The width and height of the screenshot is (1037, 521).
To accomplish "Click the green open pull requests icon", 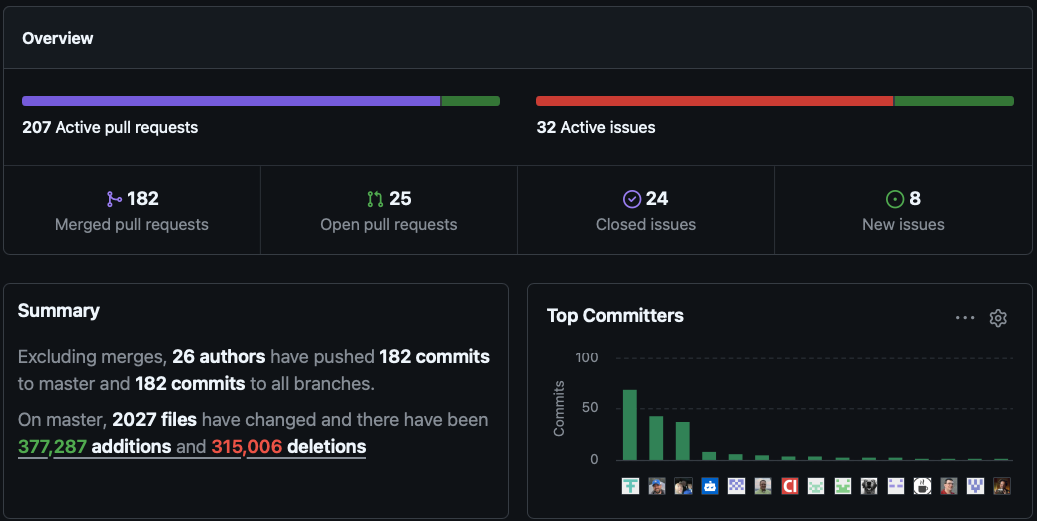I will pos(375,199).
